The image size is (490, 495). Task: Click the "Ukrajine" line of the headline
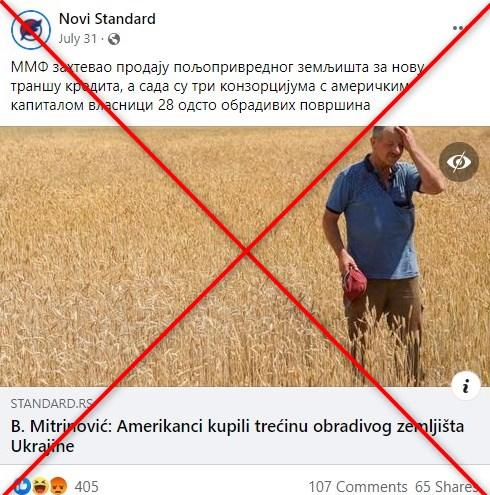42,446
